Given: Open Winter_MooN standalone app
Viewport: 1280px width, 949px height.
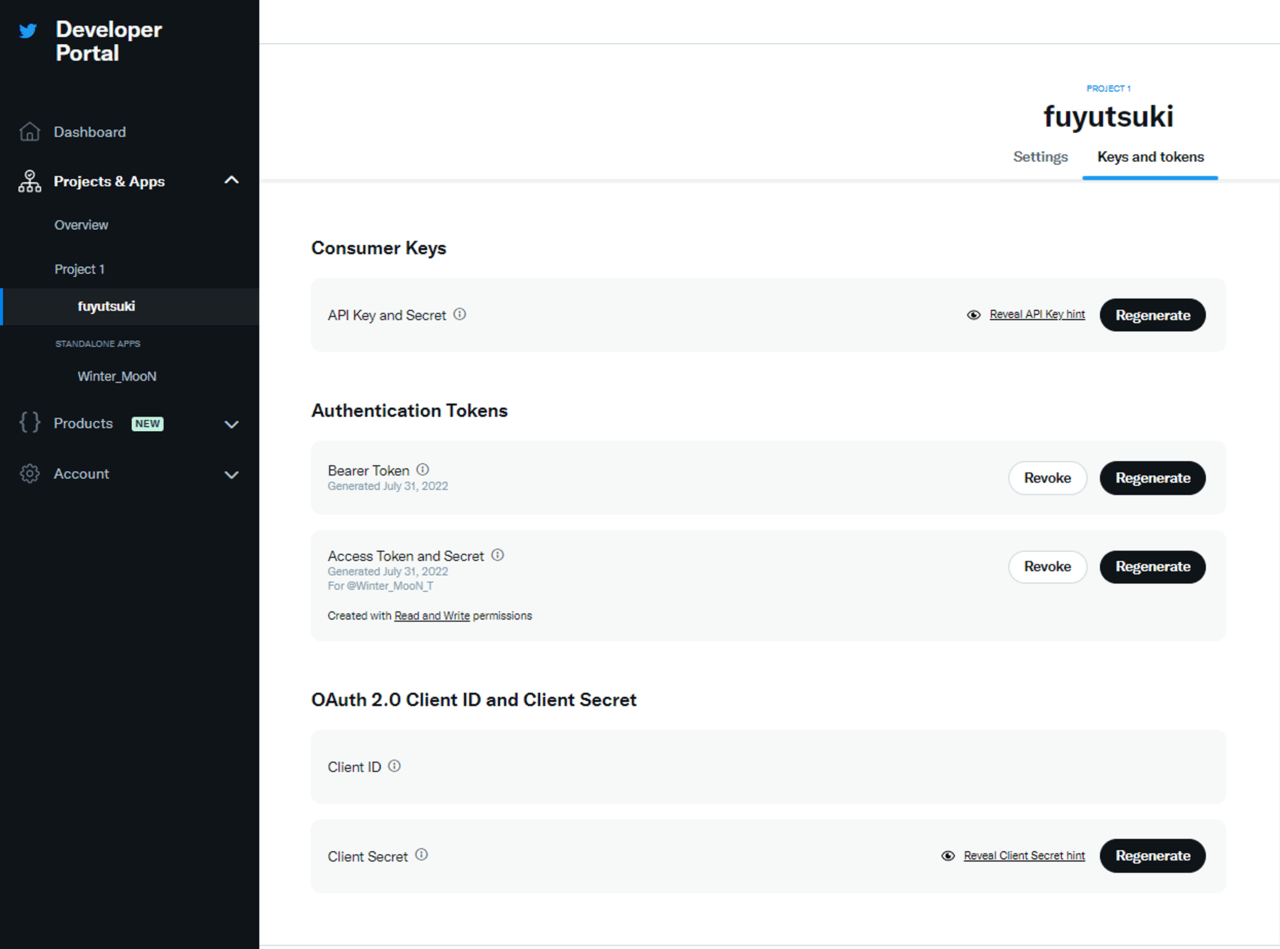Looking at the screenshot, I should [x=117, y=377].
